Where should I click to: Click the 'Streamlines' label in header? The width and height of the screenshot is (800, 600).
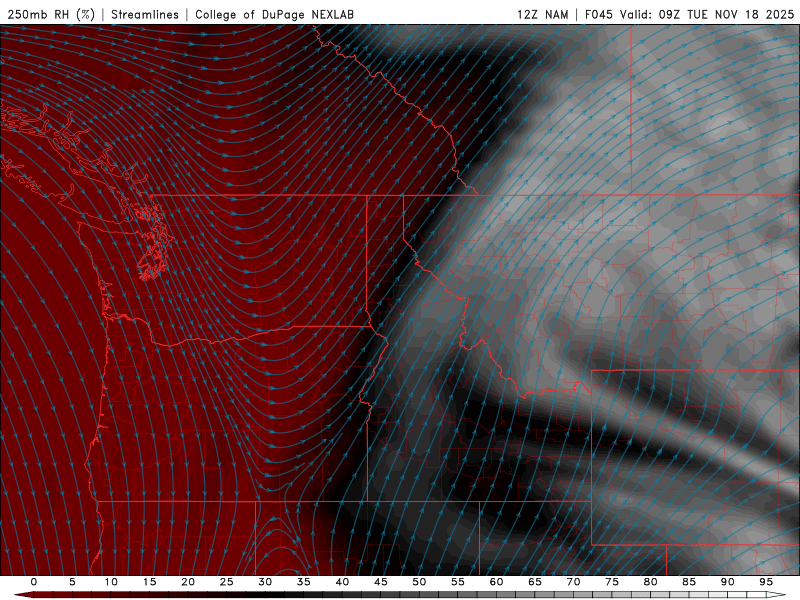click(x=145, y=14)
